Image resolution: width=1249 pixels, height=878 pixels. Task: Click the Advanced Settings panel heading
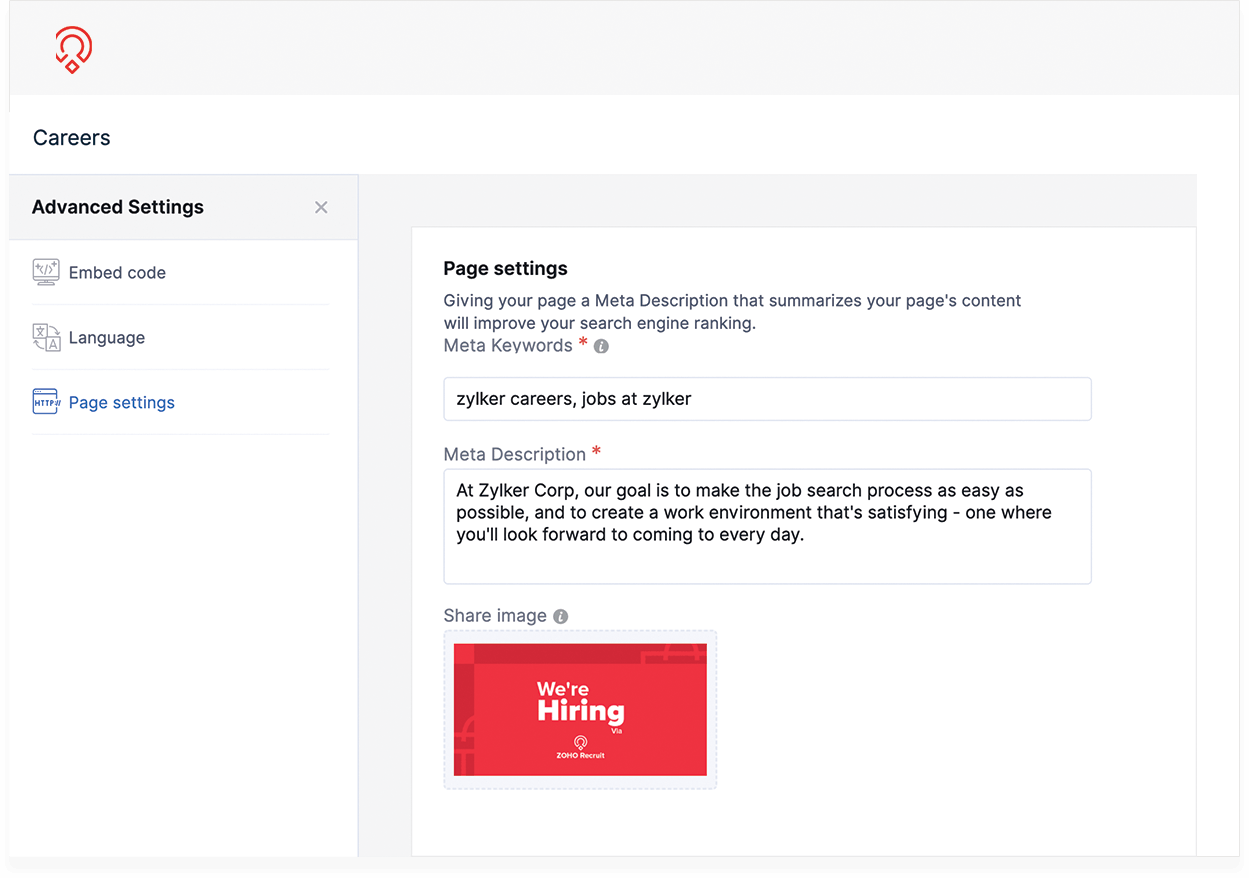pos(118,207)
